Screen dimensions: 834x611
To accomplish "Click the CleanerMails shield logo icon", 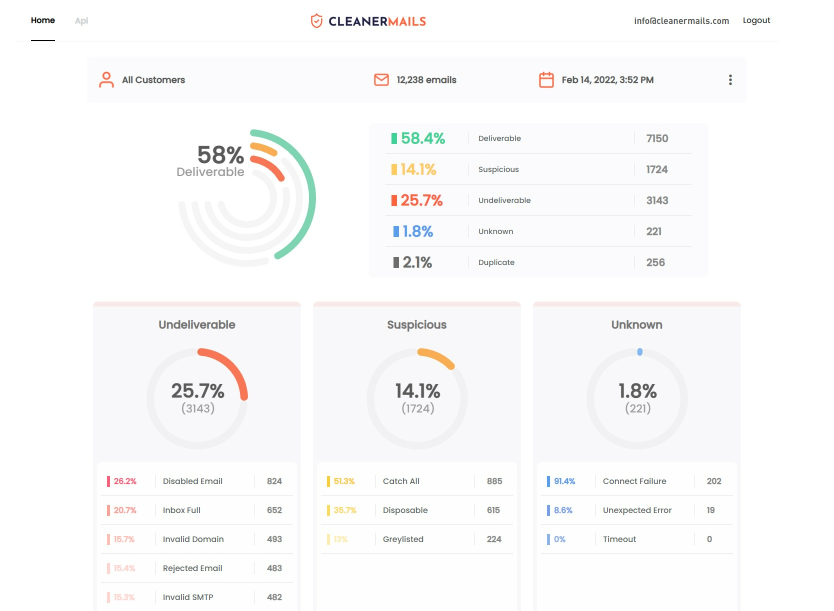I will [x=316, y=21].
